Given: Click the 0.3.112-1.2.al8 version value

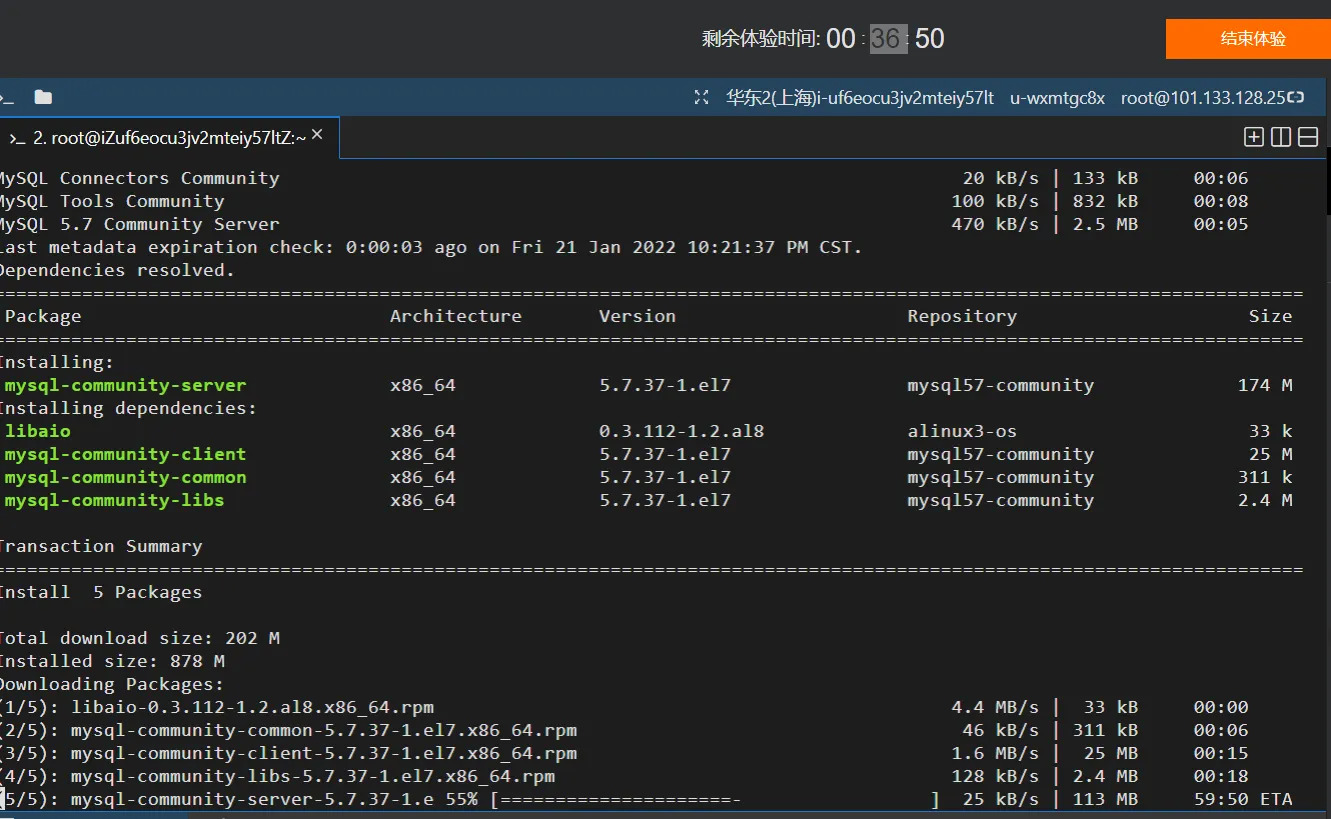Looking at the screenshot, I should [681, 431].
